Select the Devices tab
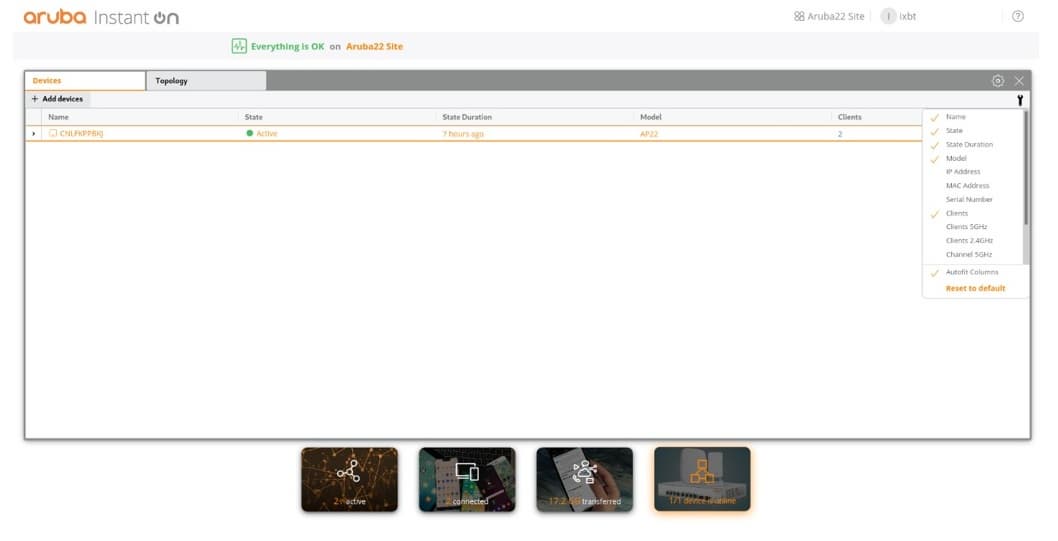1058x541 pixels. point(85,81)
